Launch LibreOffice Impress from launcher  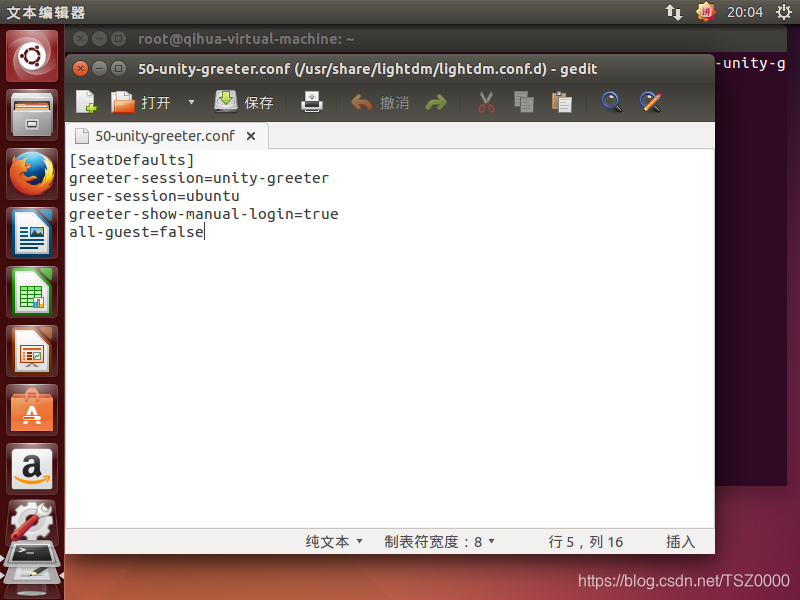(x=32, y=352)
